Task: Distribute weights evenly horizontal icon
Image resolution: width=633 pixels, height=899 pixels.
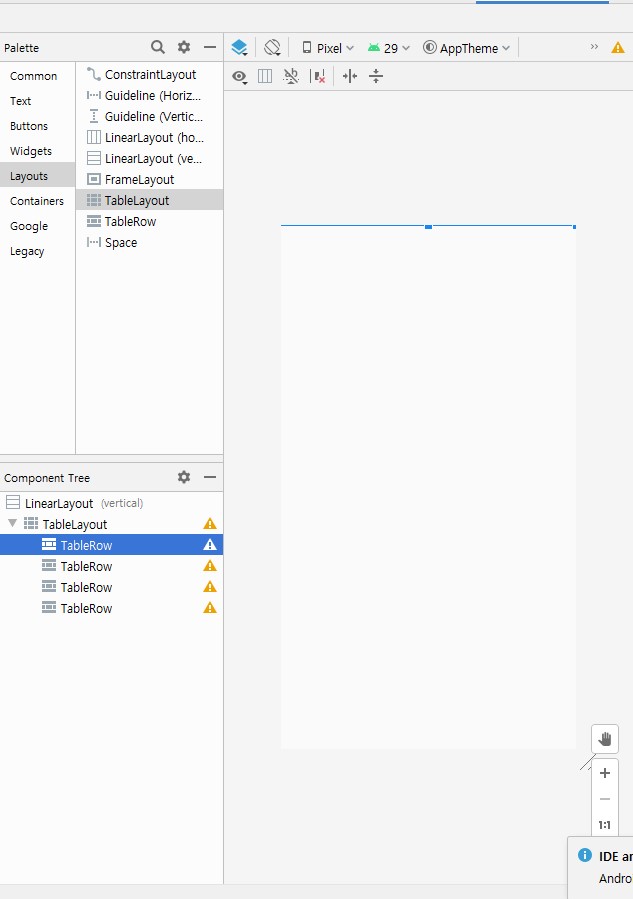Action: click(x=350, y=76)
